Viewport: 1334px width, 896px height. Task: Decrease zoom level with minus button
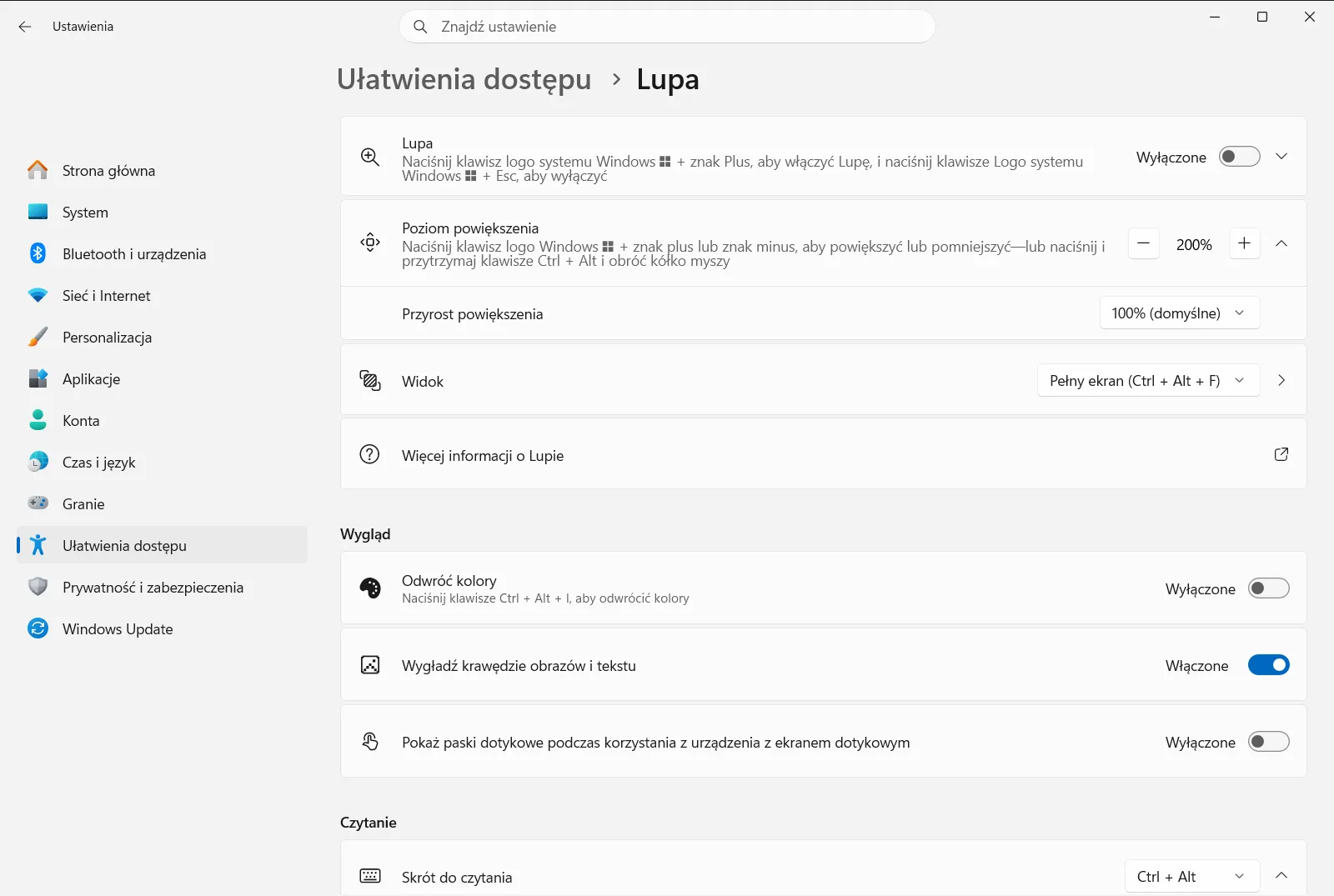click(1143, 243)
